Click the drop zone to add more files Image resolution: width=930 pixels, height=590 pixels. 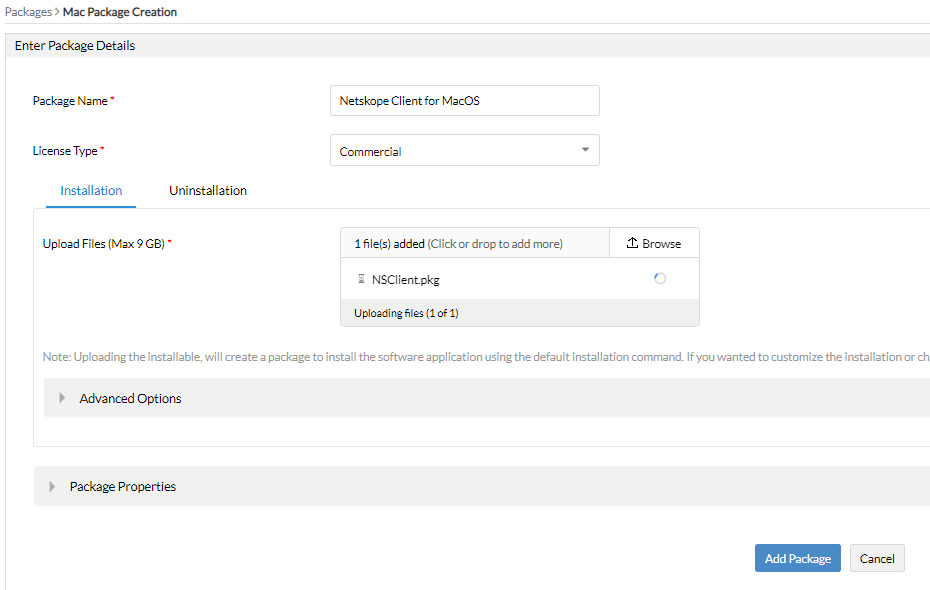pos(475,242)
